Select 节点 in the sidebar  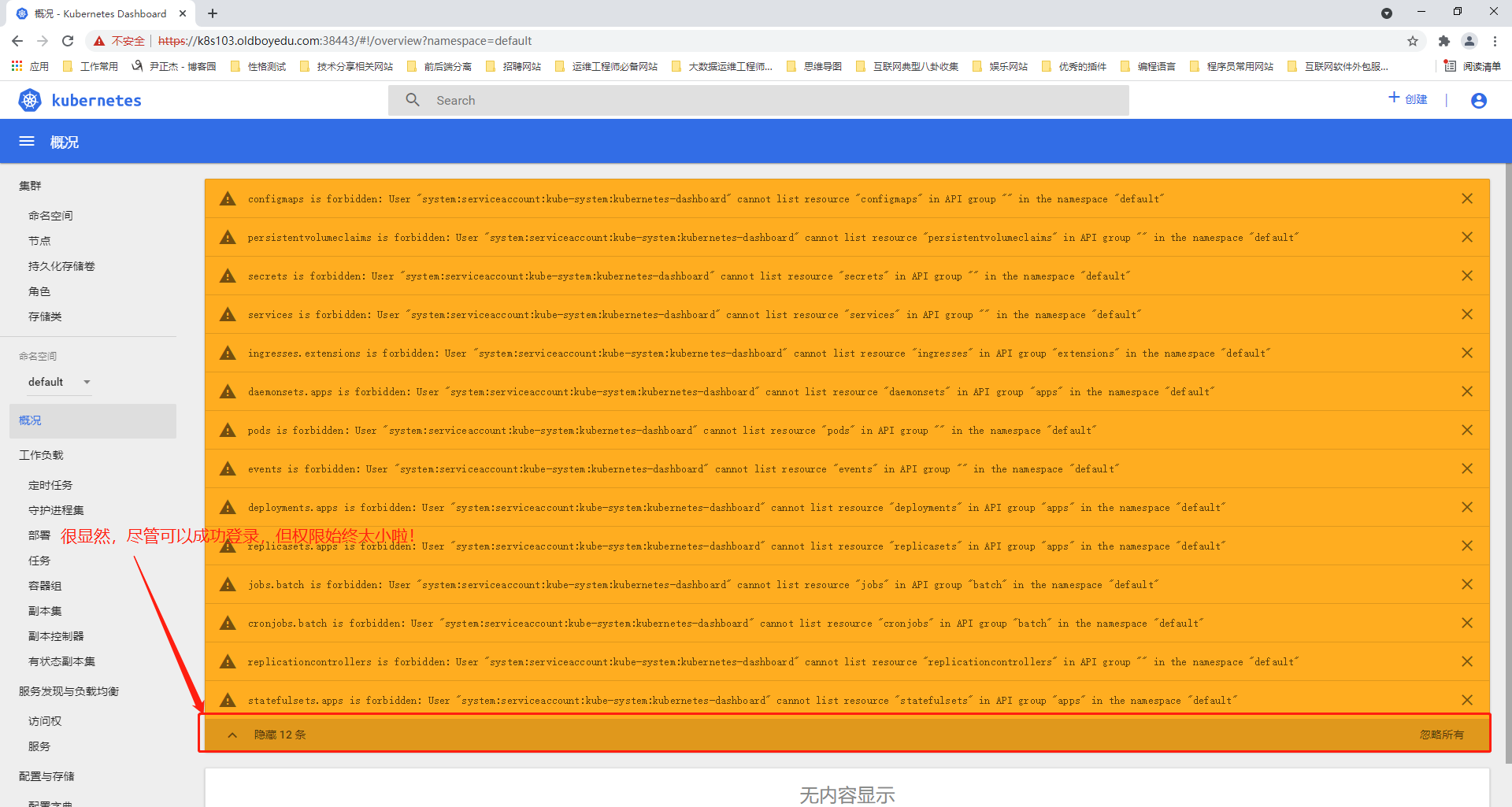click(x=39, y=241)
